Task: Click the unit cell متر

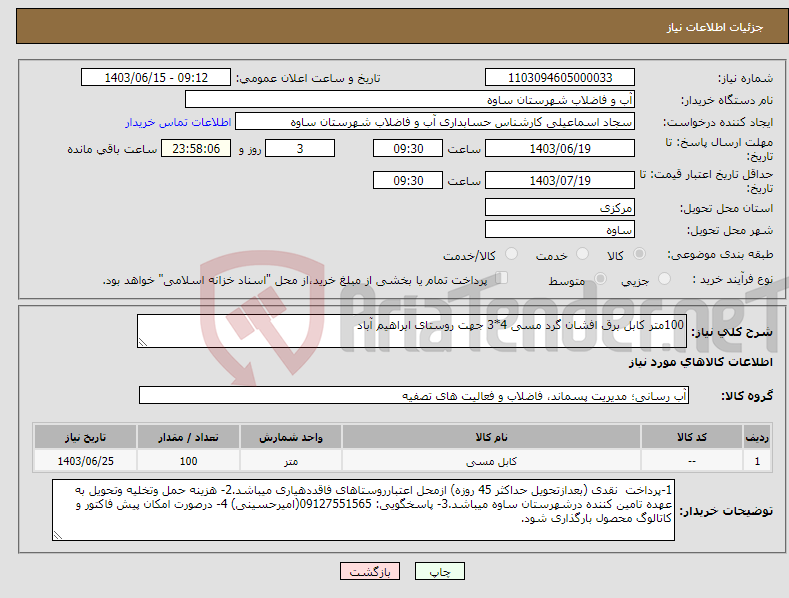Action: (x=291, y=461)
